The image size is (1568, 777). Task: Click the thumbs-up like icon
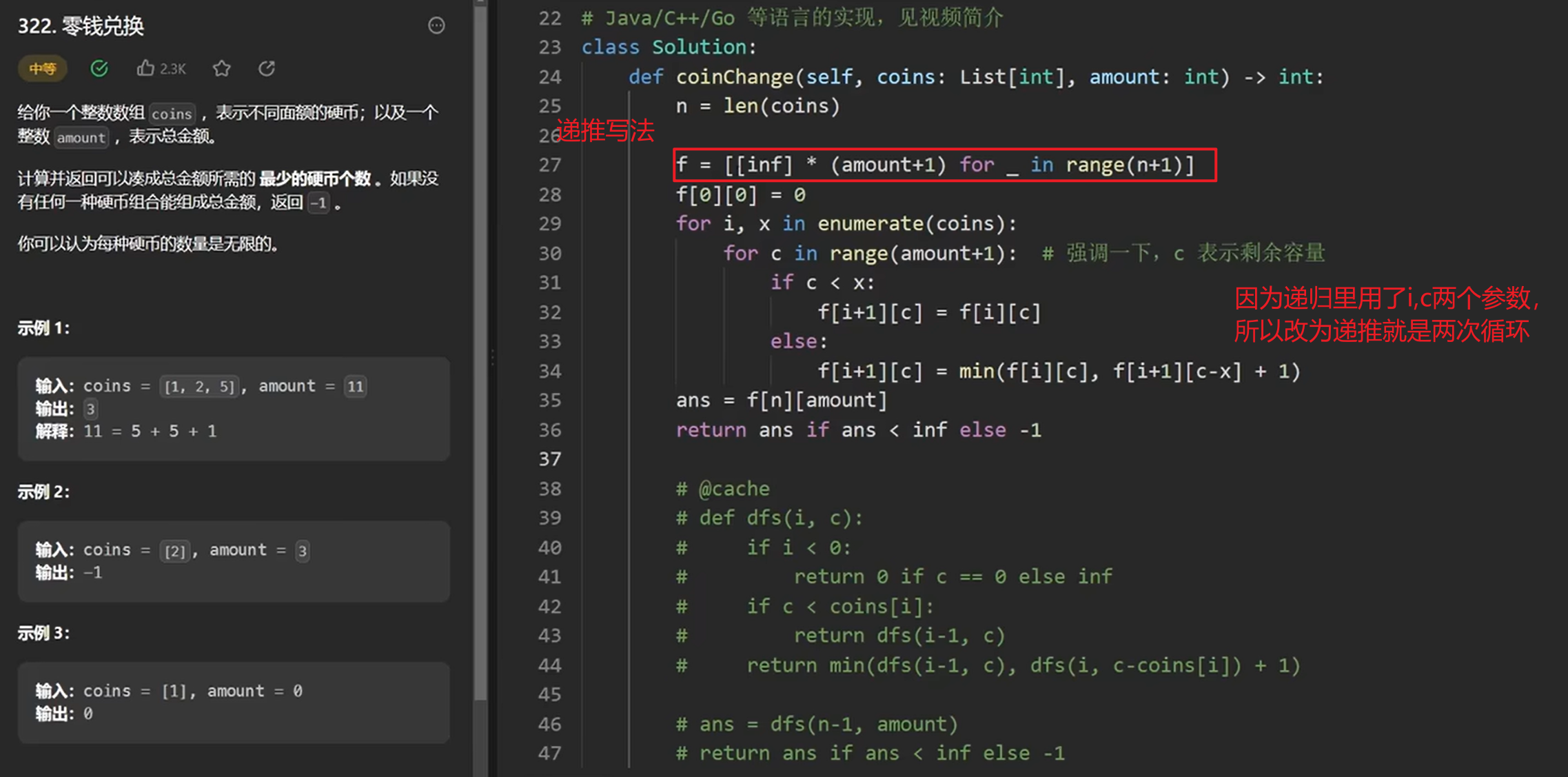145,68
